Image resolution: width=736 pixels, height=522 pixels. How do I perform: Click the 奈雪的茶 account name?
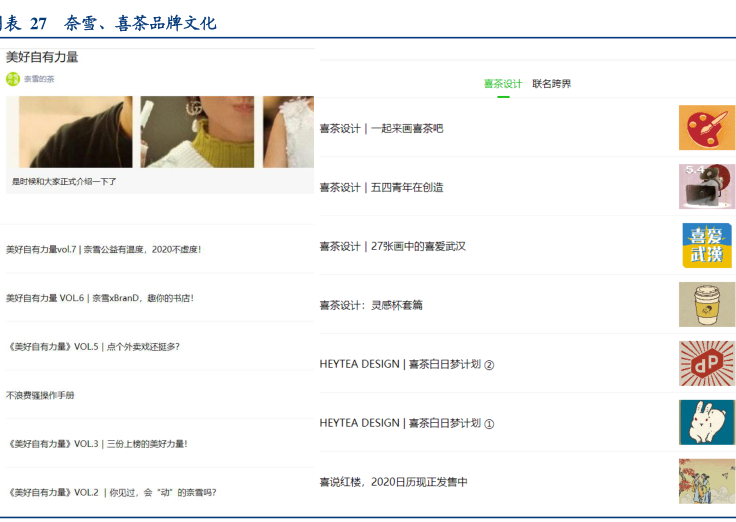(x=39, y=79)
